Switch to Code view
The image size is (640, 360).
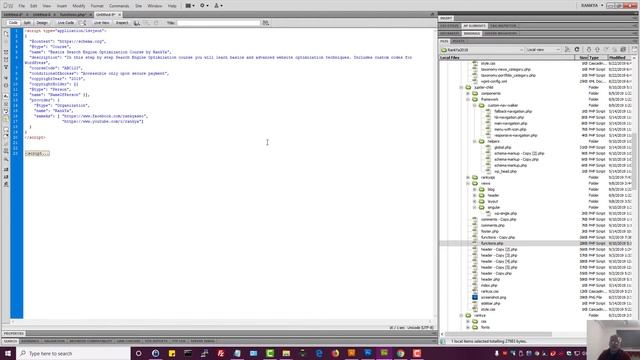[13, 23]
